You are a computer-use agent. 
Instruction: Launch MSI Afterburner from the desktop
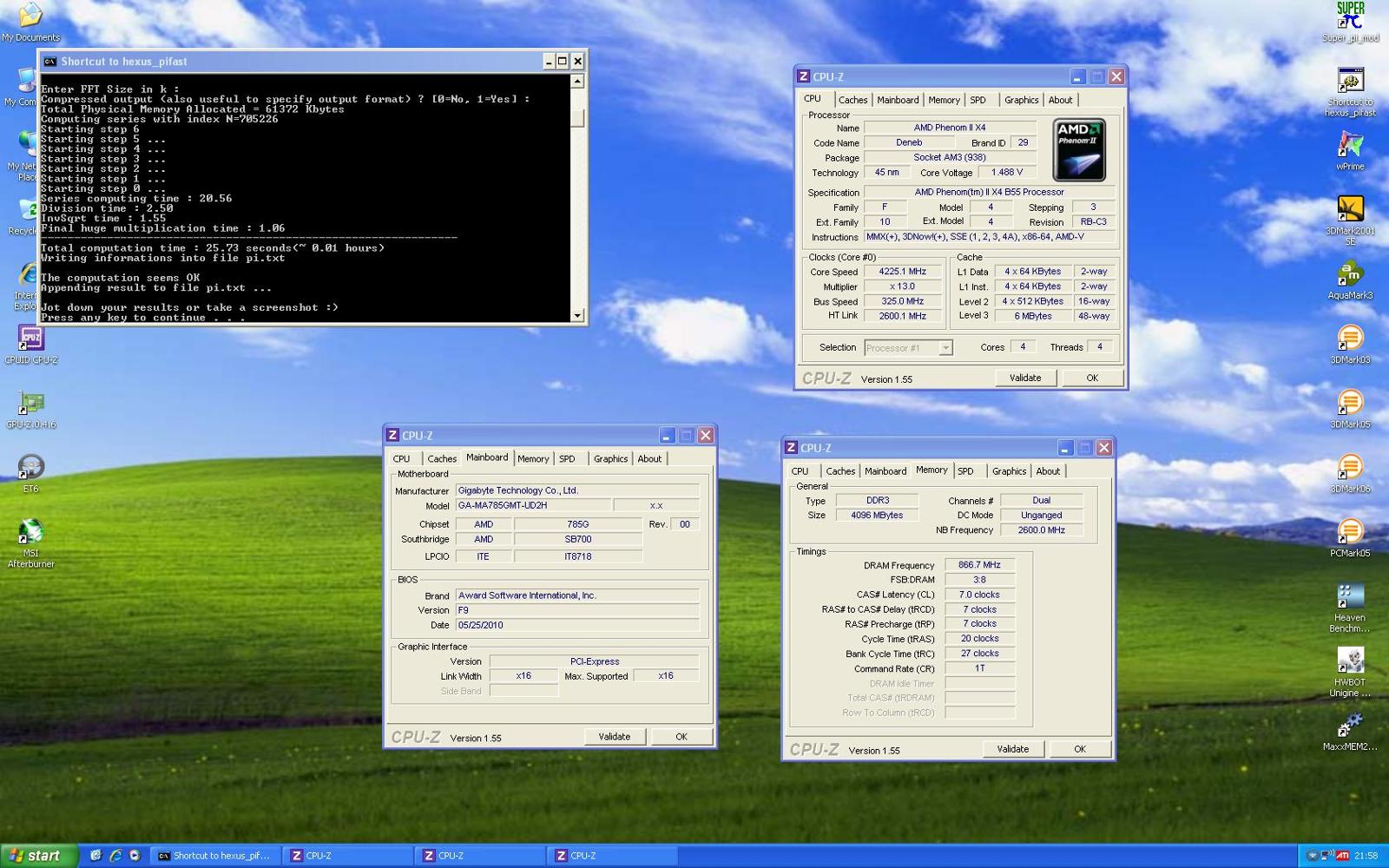click(x=30, y=542)
